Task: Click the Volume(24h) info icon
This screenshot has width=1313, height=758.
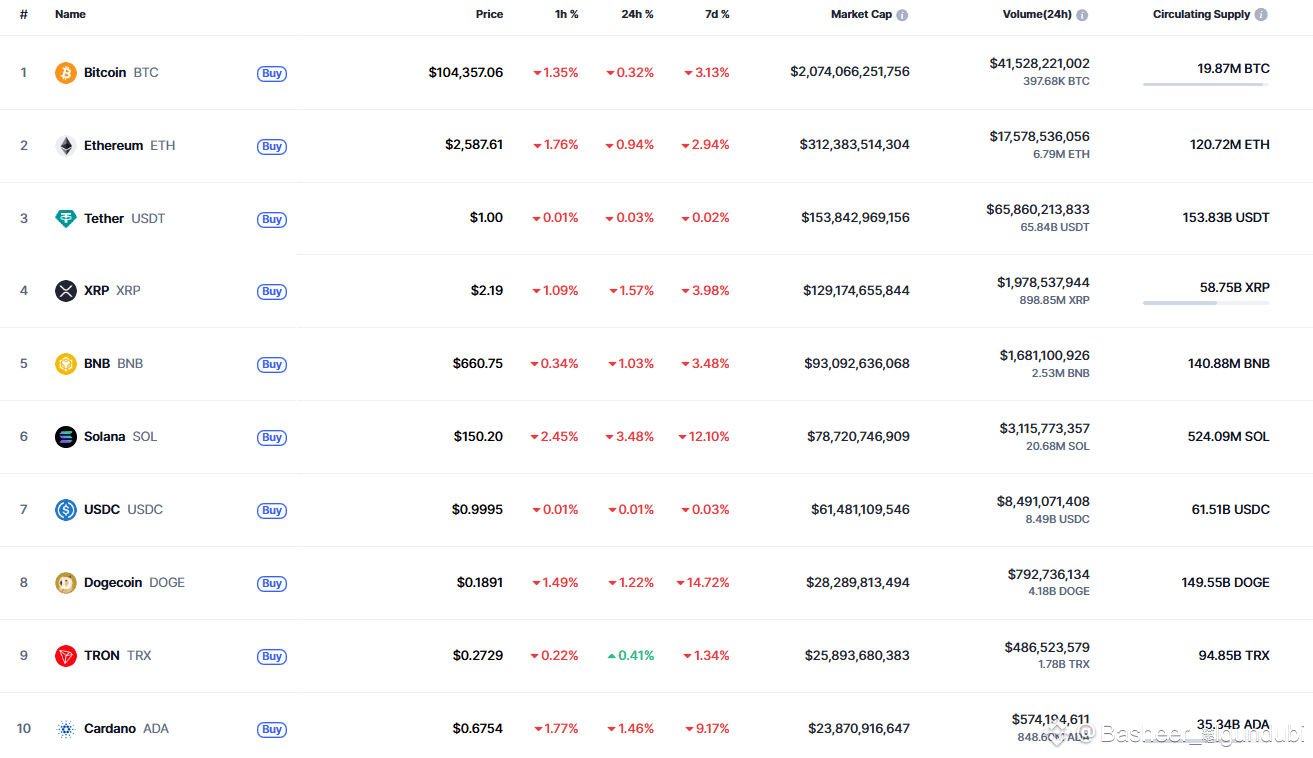Action: click(x=1082, y=15)
